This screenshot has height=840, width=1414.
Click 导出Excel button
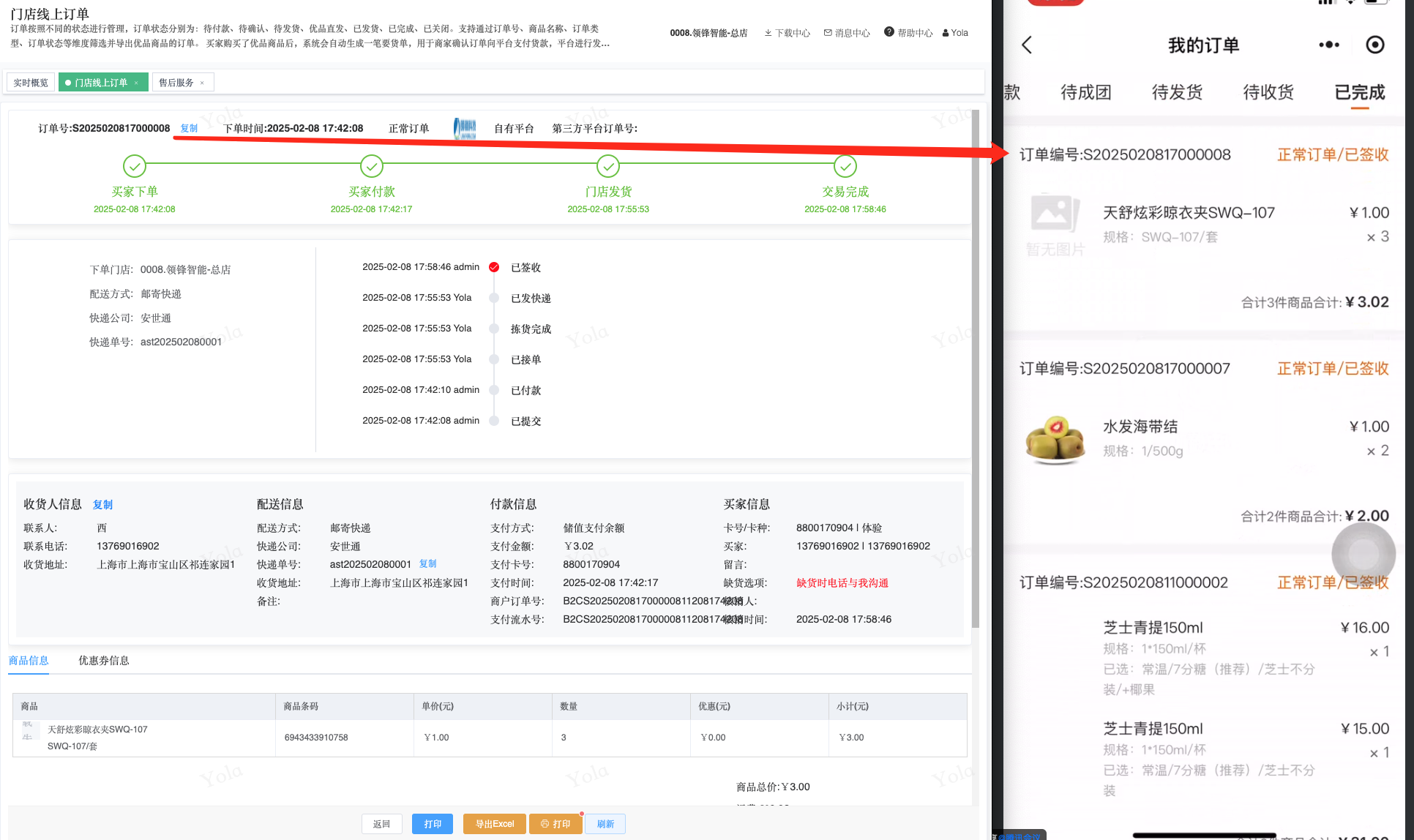point(495,824)
